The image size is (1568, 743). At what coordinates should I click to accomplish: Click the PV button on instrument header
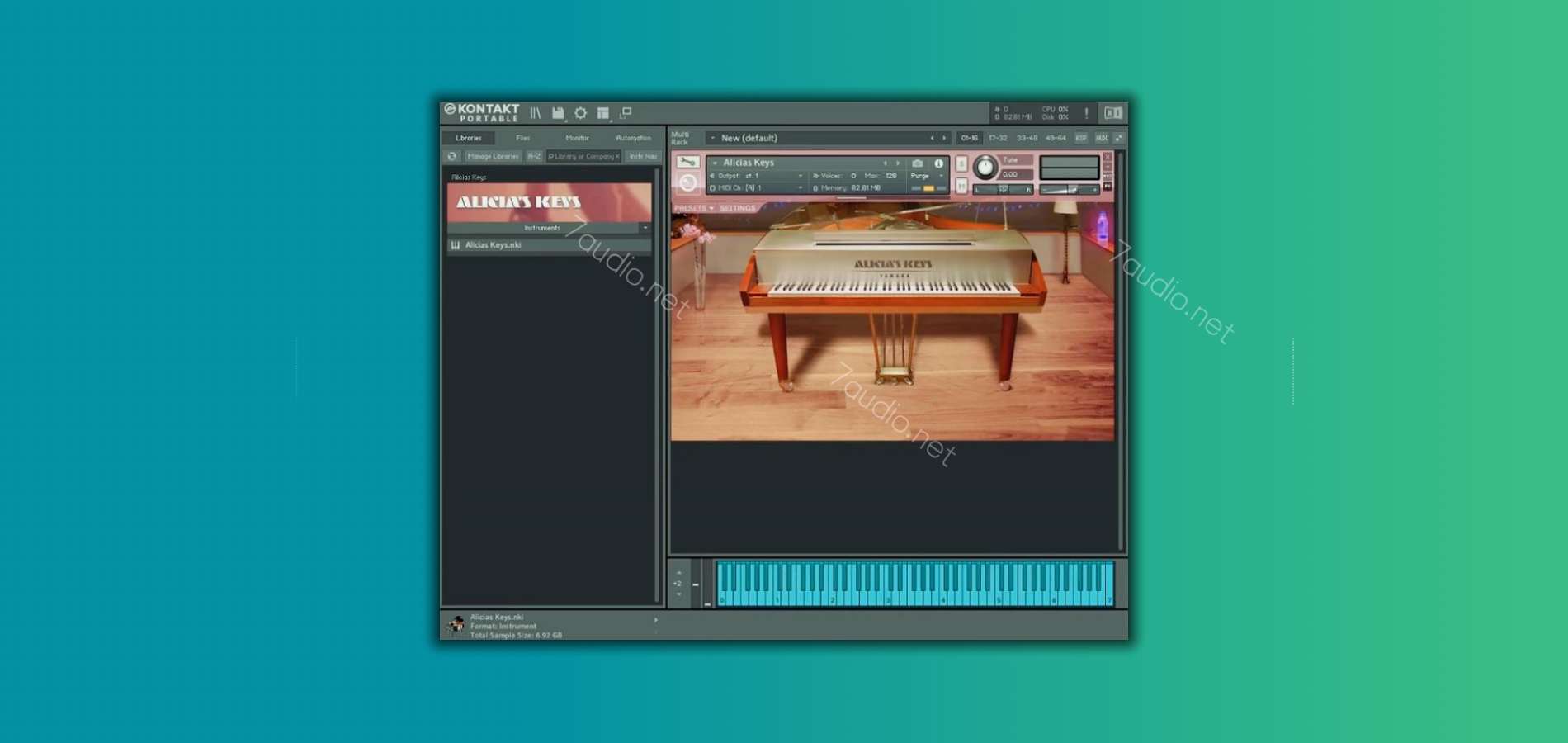1108,187
